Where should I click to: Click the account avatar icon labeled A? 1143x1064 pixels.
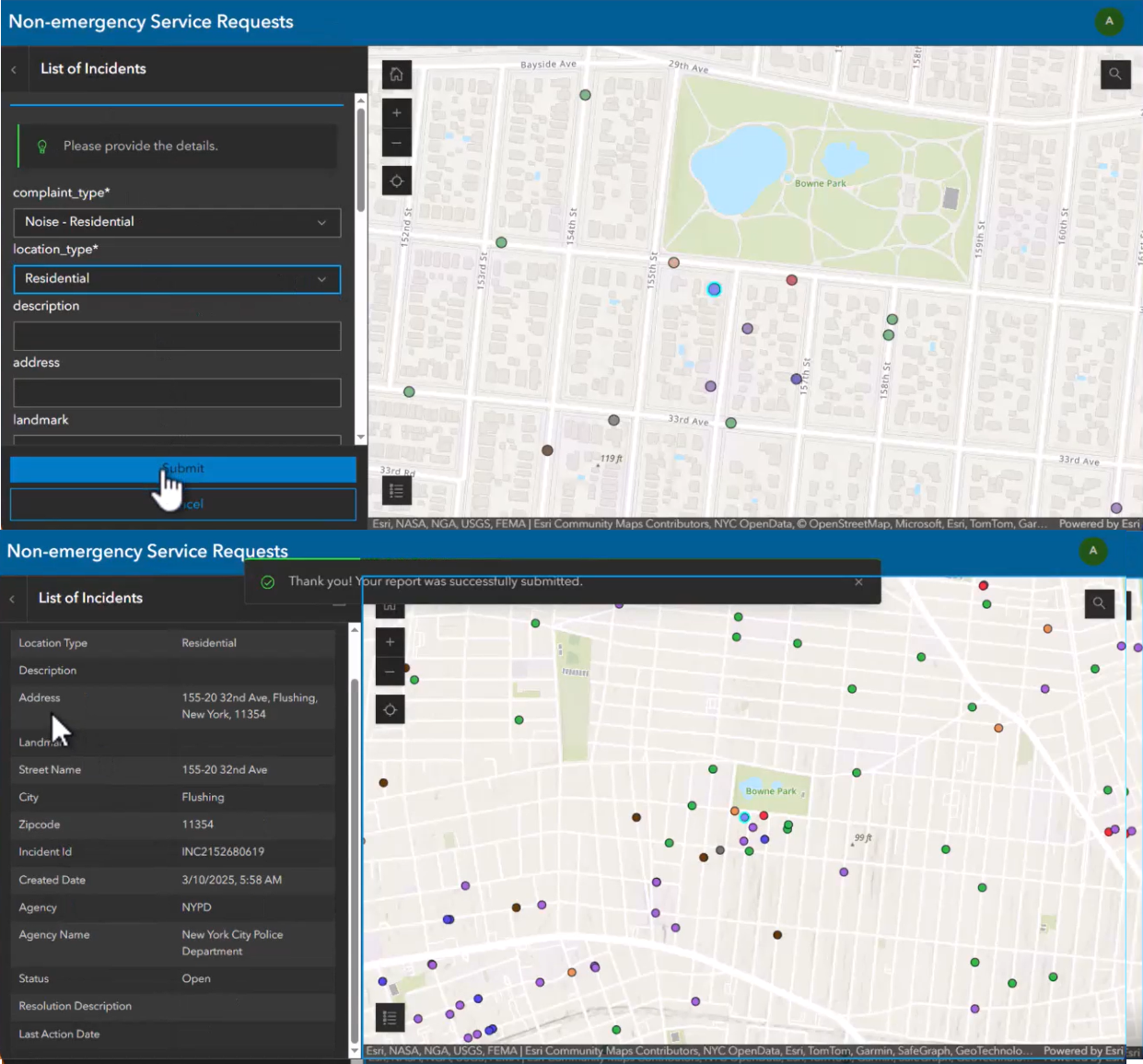coord(1109,21)
